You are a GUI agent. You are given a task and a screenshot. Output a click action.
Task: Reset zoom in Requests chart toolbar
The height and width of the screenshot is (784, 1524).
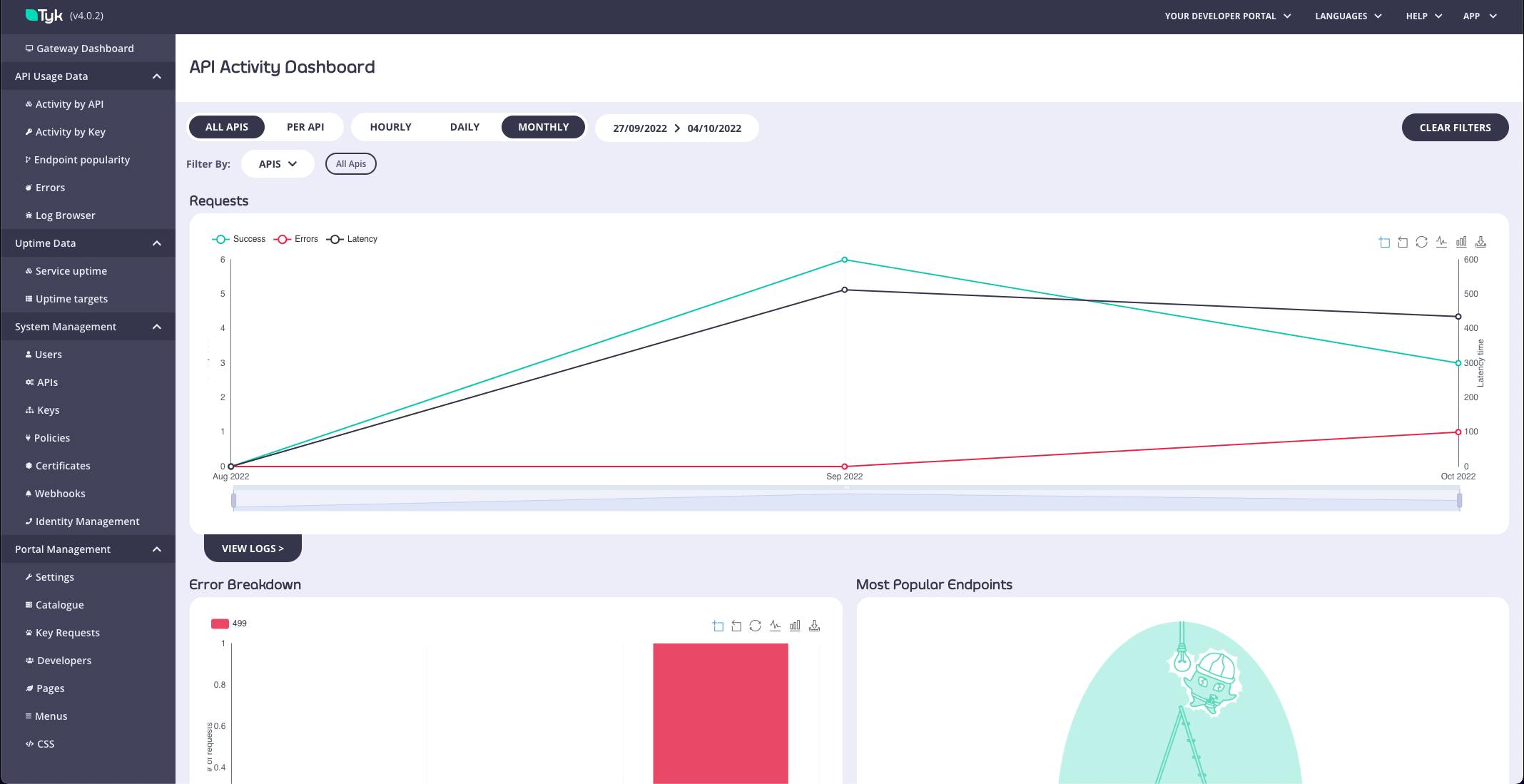[1403, 243]
